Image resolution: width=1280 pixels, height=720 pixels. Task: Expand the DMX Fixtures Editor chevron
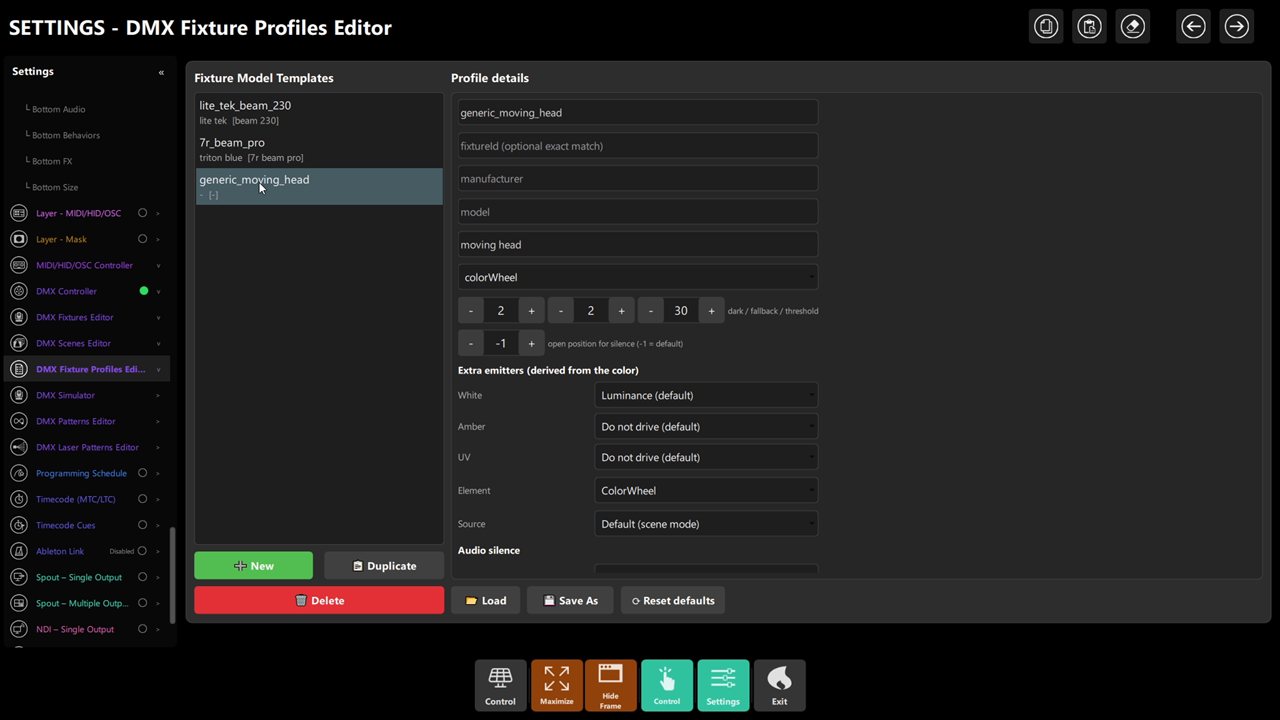(x=158, y=317)
